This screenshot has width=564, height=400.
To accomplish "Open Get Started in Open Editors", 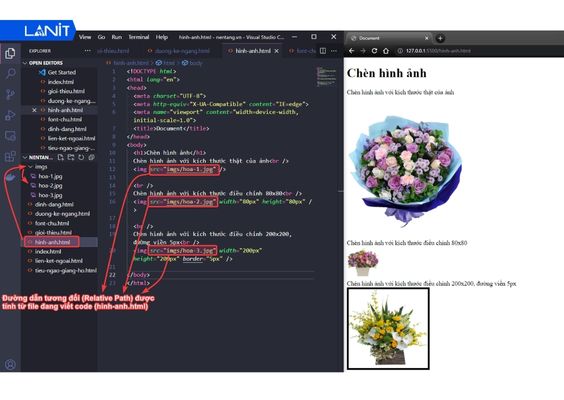I will tap(62, 72).
